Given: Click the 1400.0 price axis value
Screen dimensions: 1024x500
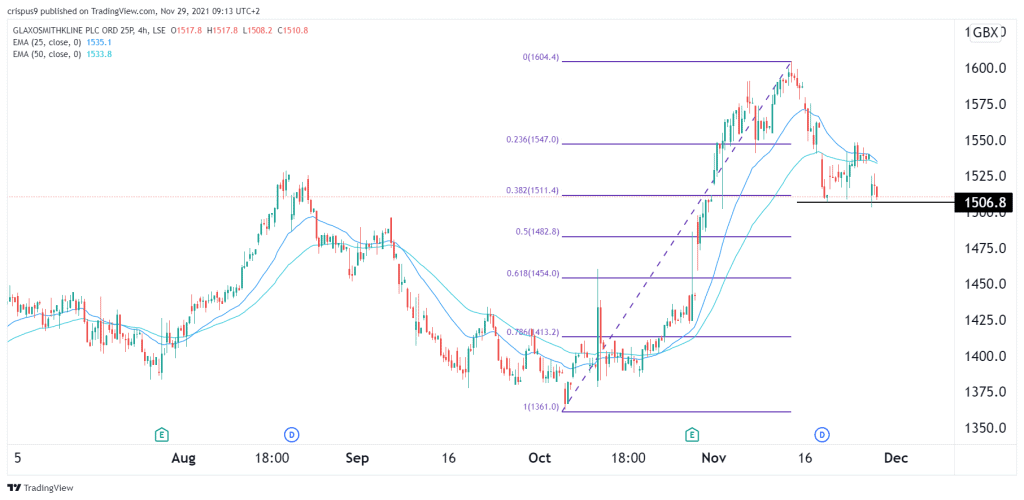Looking at the screenshot, I should [983, 356].
